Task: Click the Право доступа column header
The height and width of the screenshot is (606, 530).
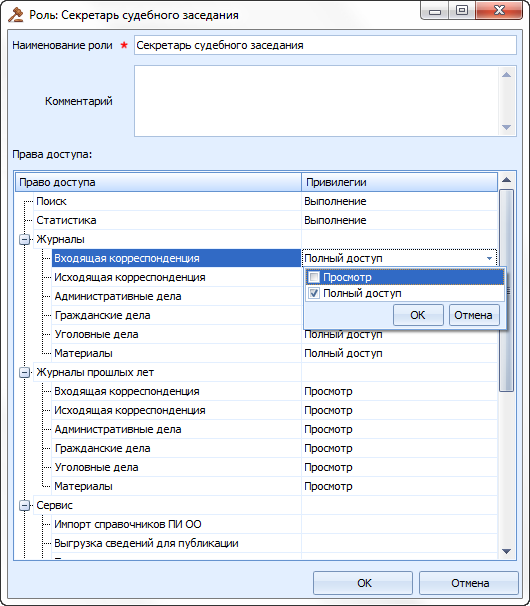Action: (x=158, y=182)
